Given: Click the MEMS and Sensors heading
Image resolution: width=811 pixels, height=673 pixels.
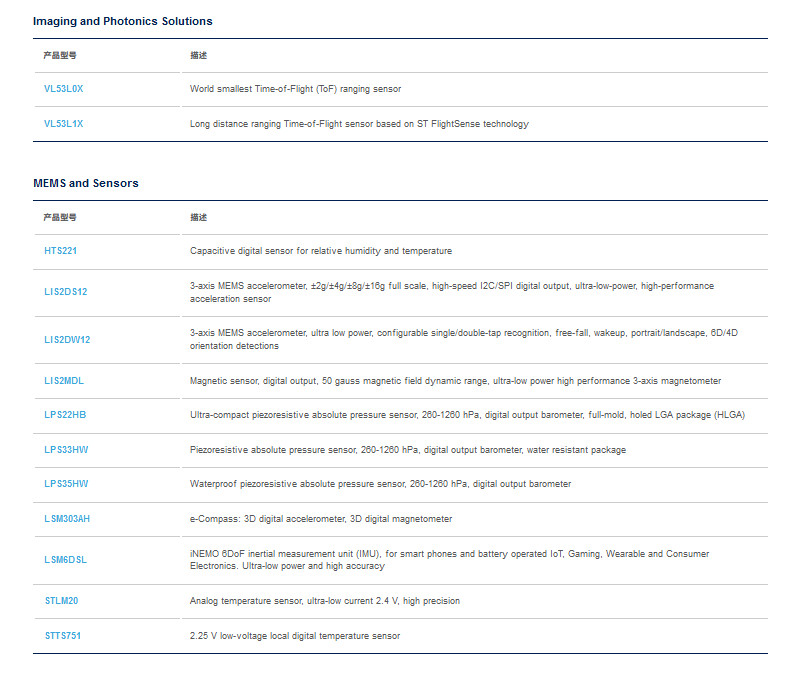Looking at the screenshot, I should pyautogui.click(x=86, y=183).
